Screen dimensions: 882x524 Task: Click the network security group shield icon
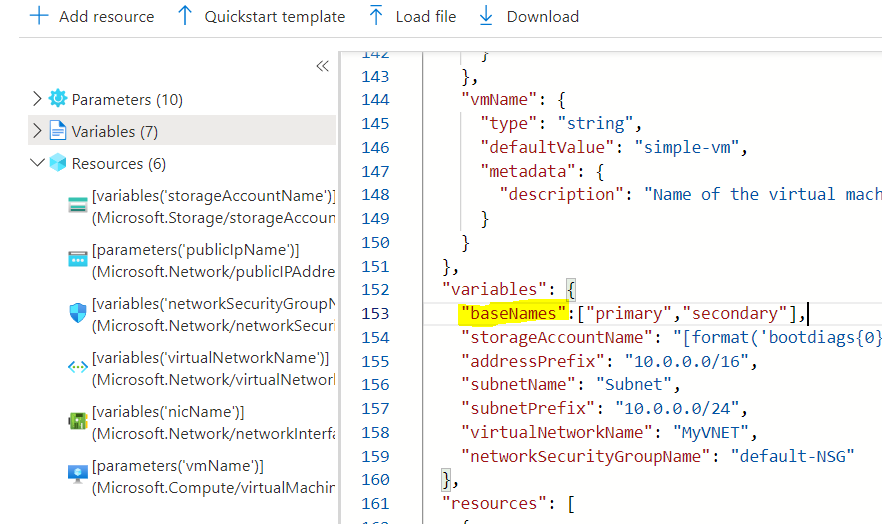pos(78,313)
